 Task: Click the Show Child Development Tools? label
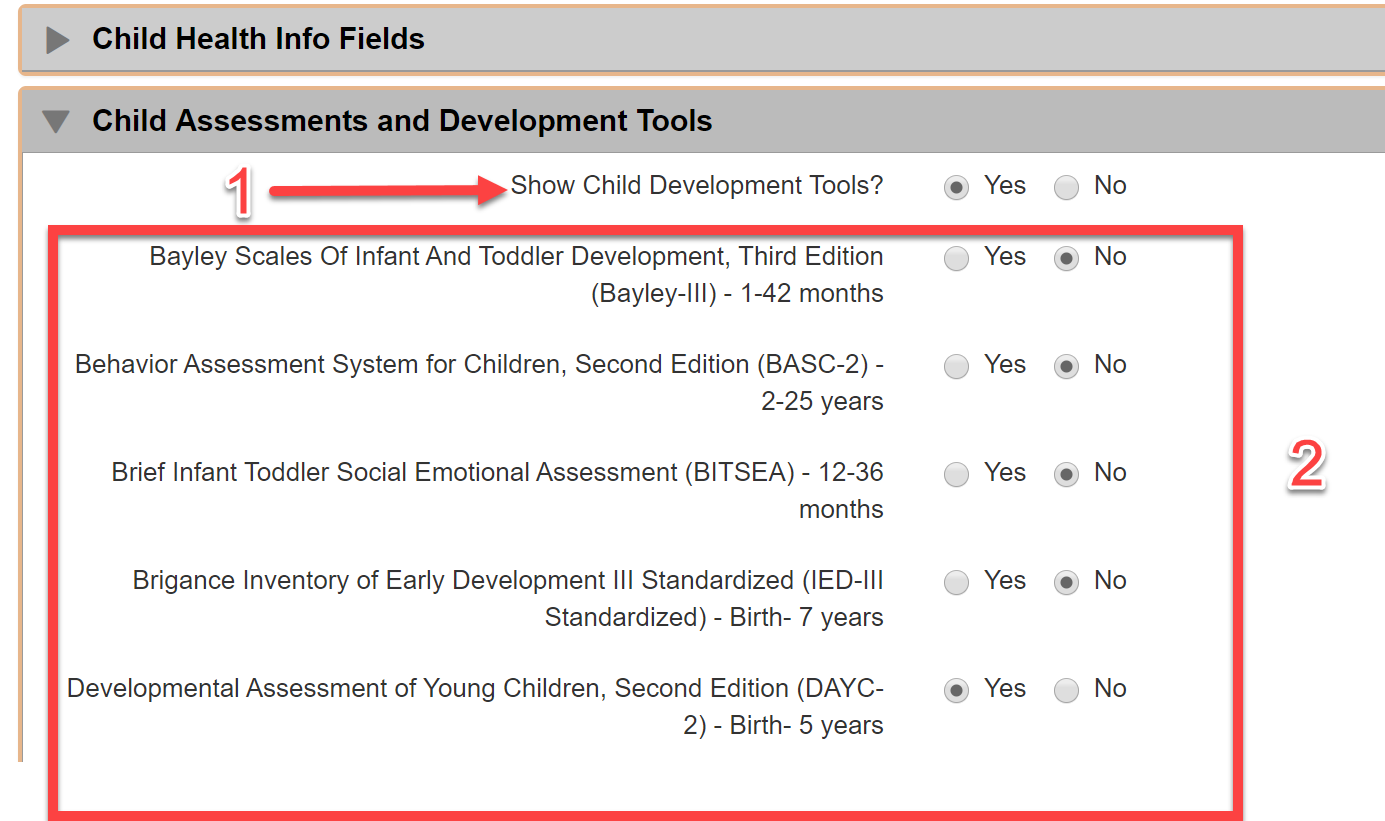coord(697,186)
